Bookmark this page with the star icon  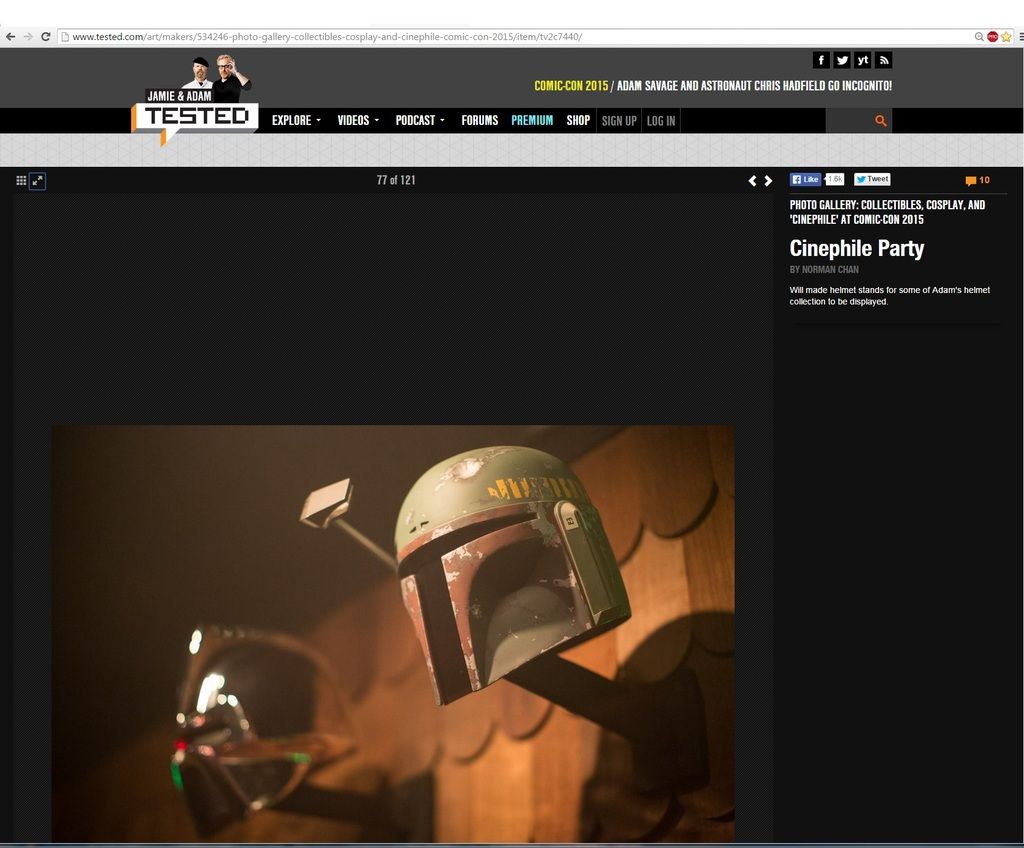tap(1006, 37)
